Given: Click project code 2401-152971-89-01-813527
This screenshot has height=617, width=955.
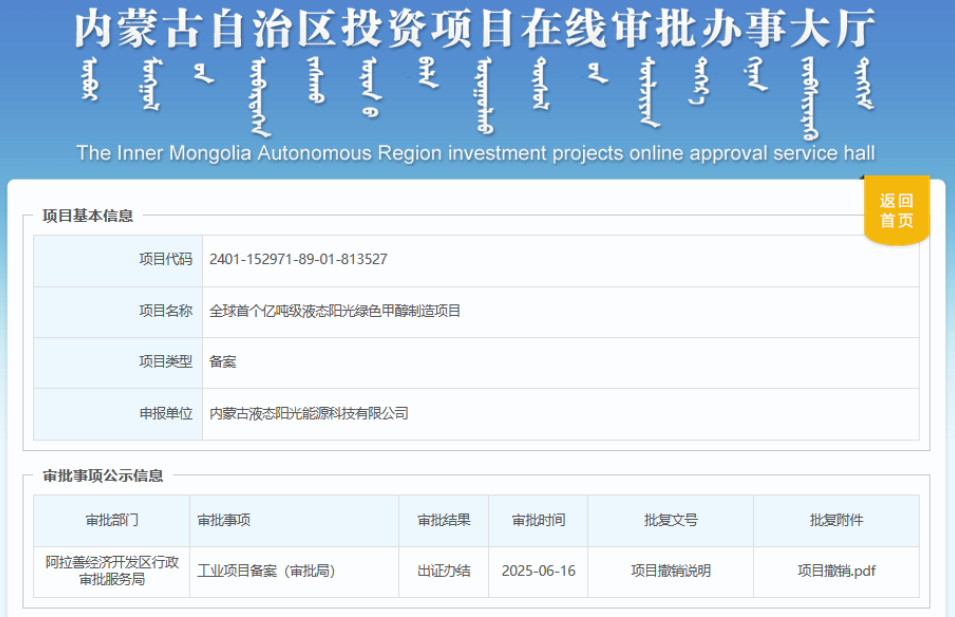Looking at the screenshot, I should coord(298,259).
